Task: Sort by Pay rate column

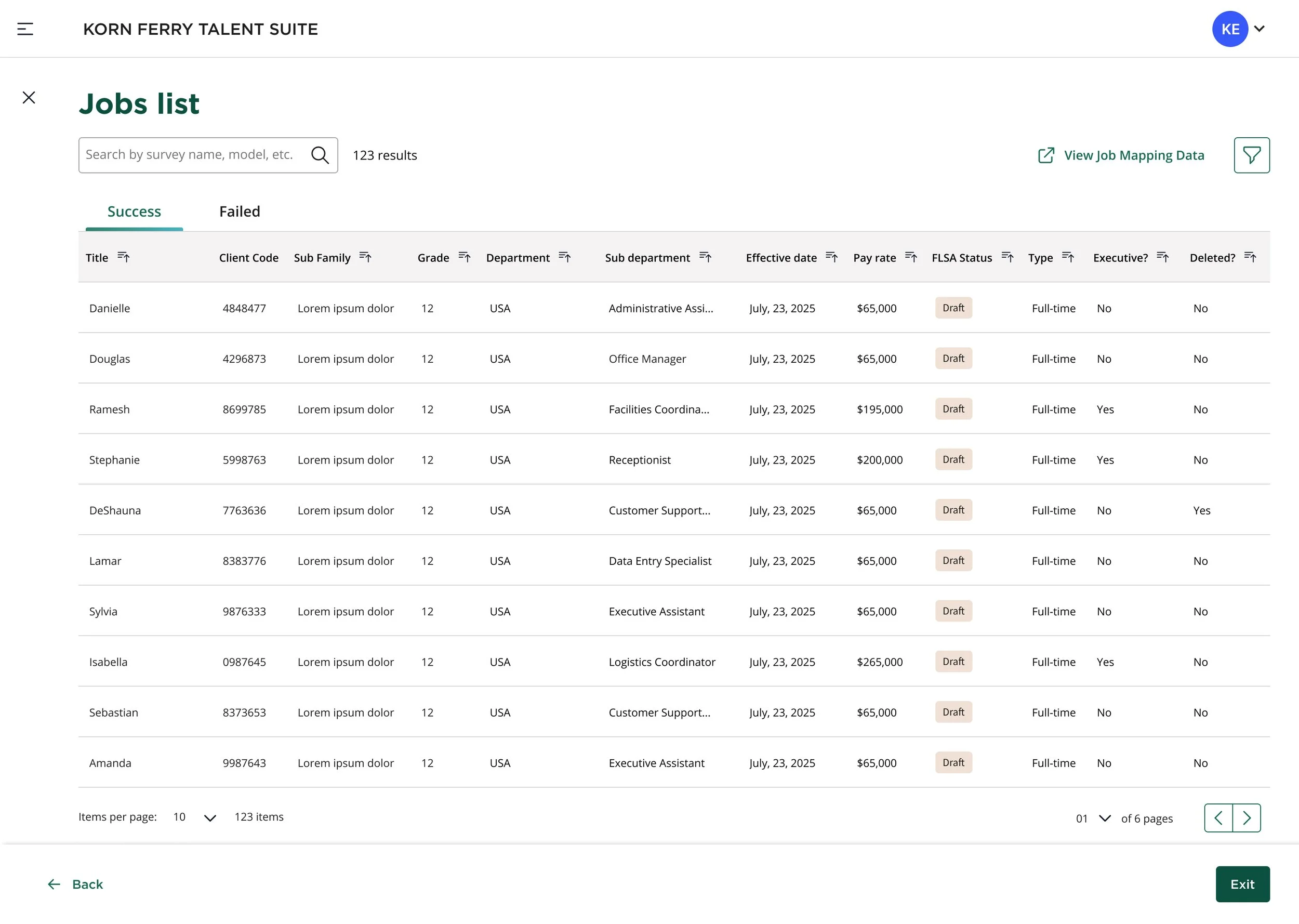Action: click(x=910, y=257)
